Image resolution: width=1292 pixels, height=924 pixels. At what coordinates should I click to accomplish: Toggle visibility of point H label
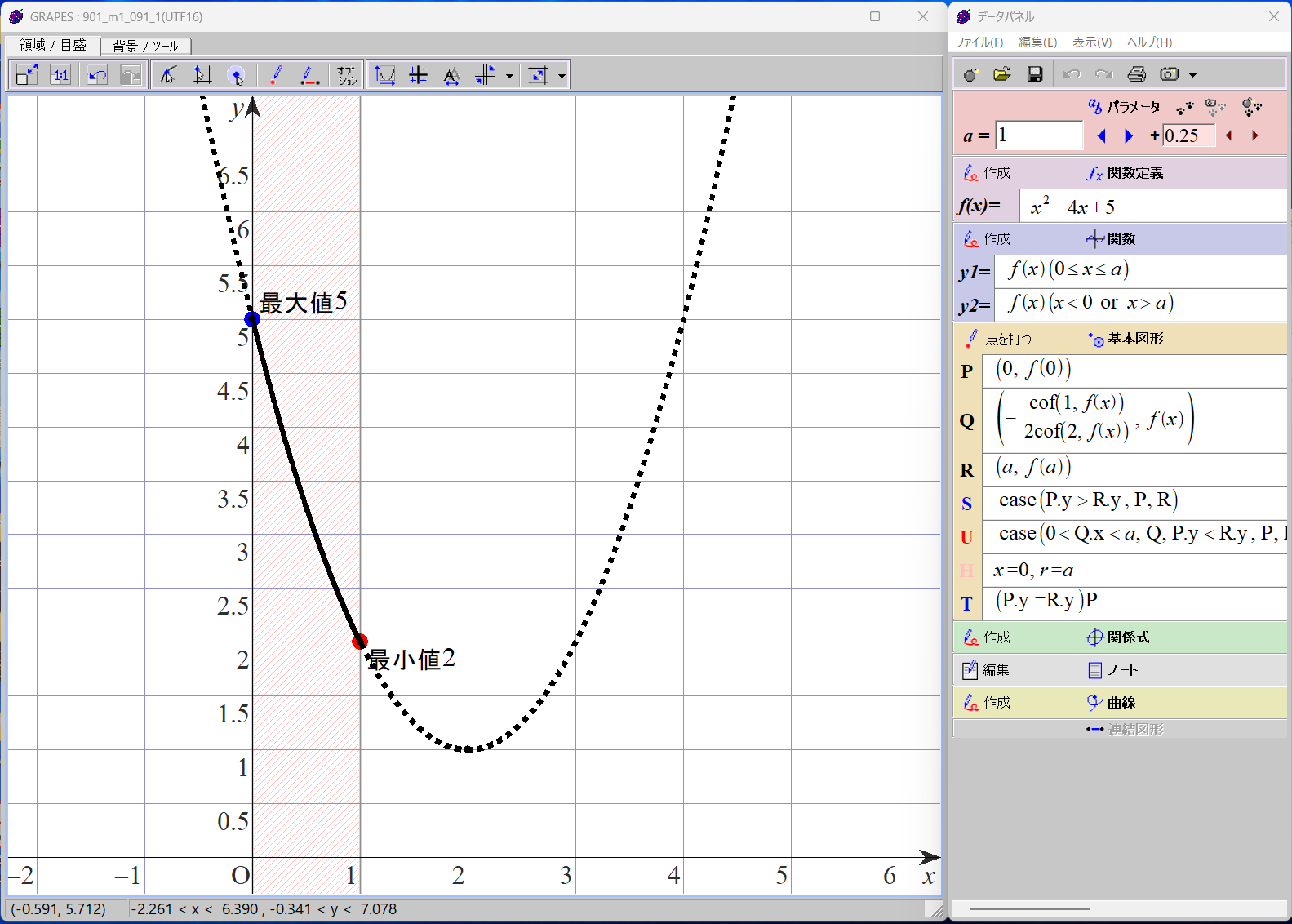point(966,571)
